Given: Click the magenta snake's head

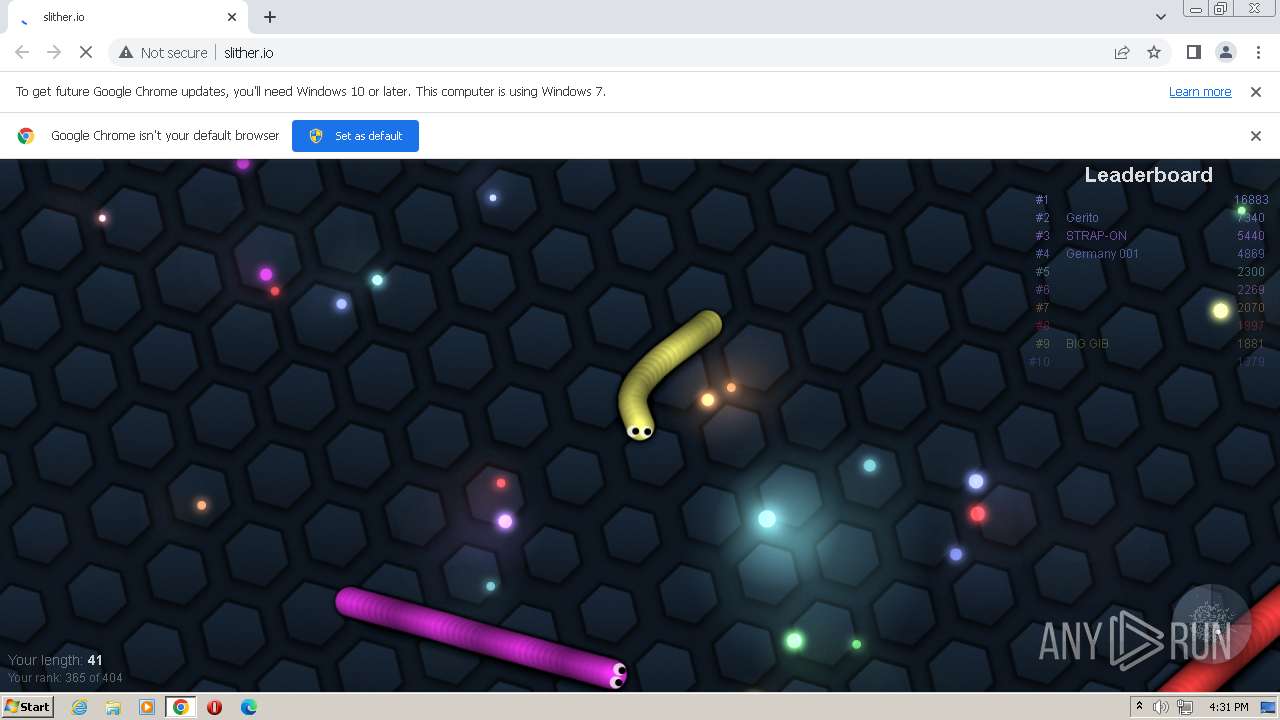Looking at the screenshot, I should click(616, 675).
